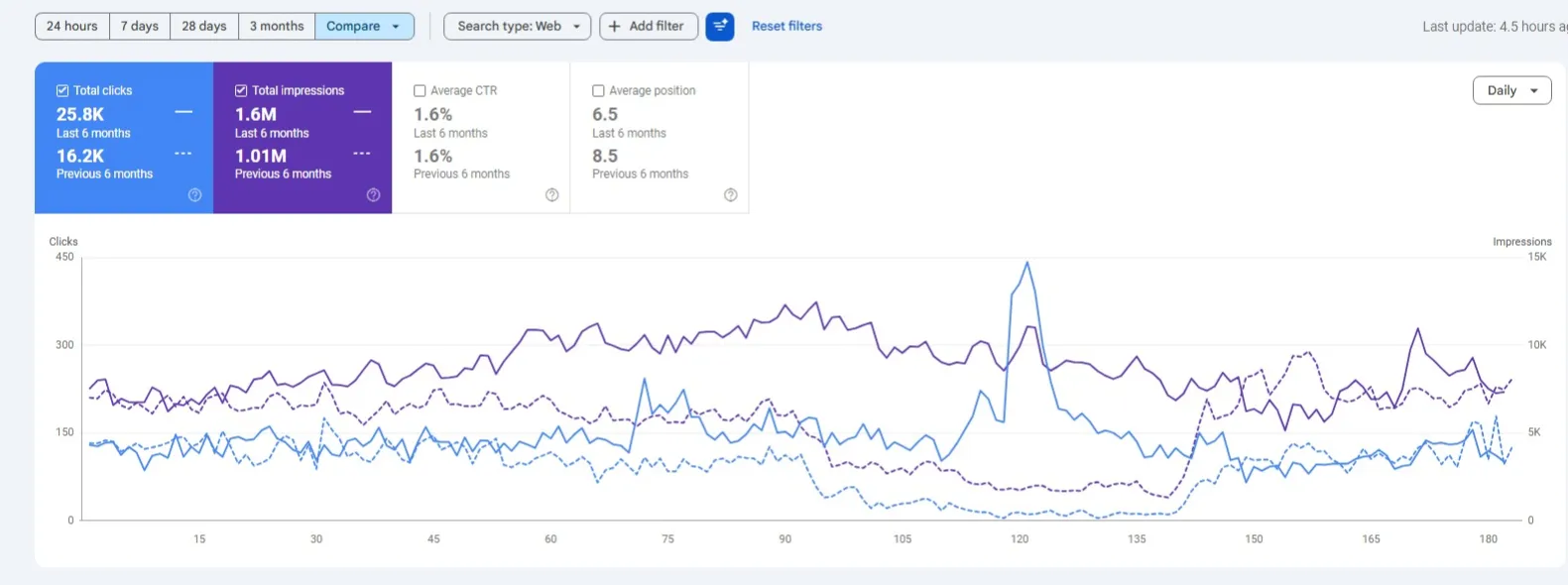Click the 16.2K previous clicks value
Viewport: 1568px width, 585px height.
80,156
